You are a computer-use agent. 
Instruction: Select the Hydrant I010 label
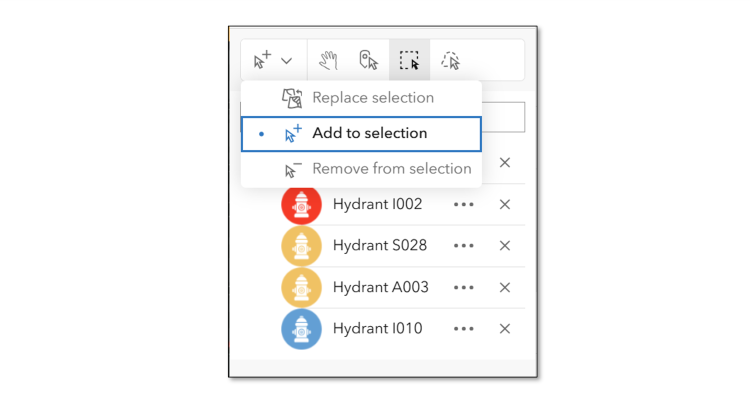pyautogui.click(x=378, y=329)
